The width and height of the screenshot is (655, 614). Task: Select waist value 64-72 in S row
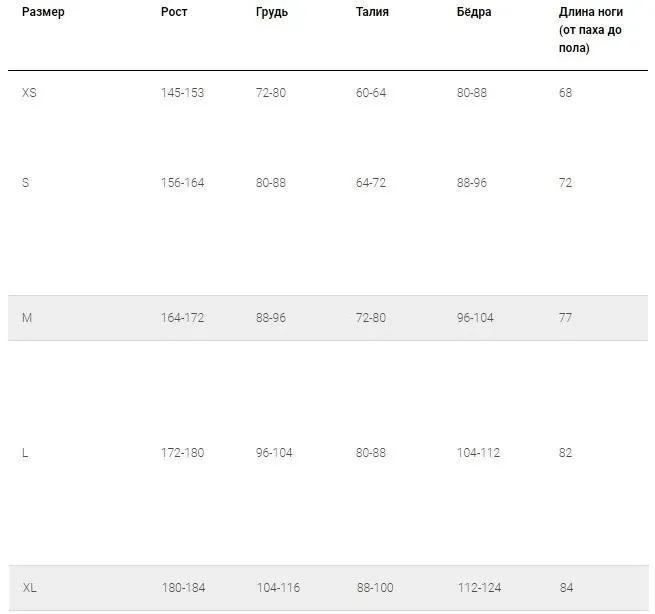[x=371, y=183]
